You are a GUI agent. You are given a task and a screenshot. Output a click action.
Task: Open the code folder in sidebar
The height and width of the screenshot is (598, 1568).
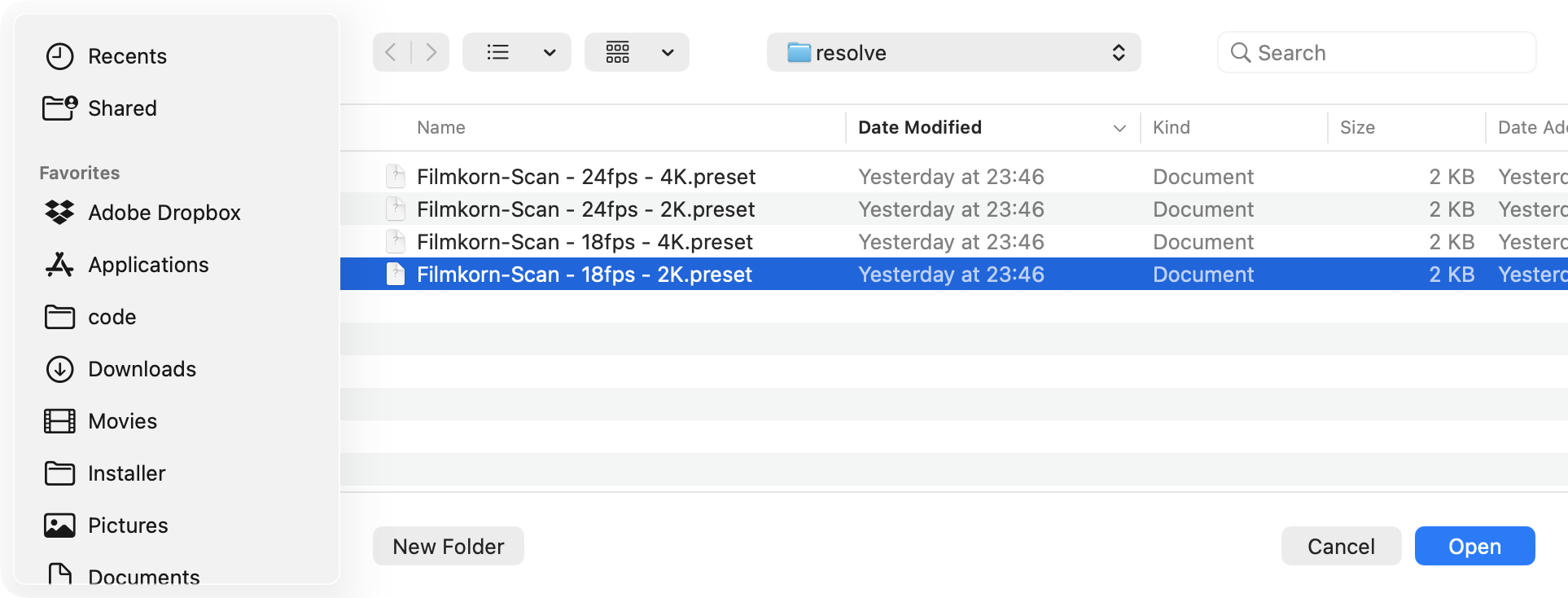tap(90, 317)
